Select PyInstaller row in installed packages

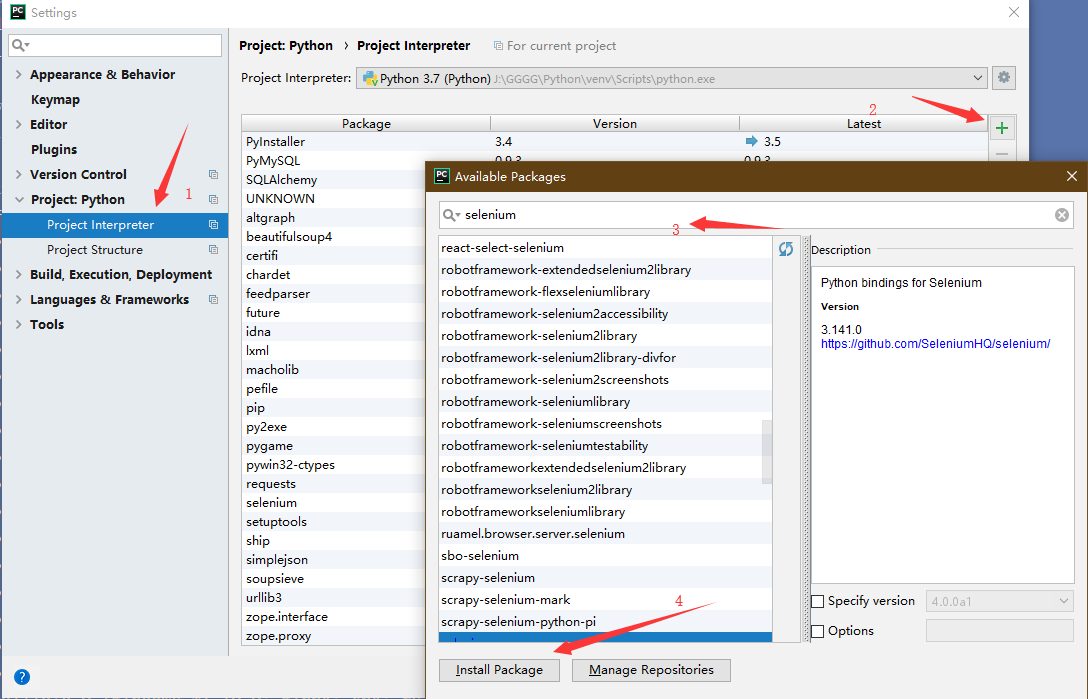[x=615, y=142]
